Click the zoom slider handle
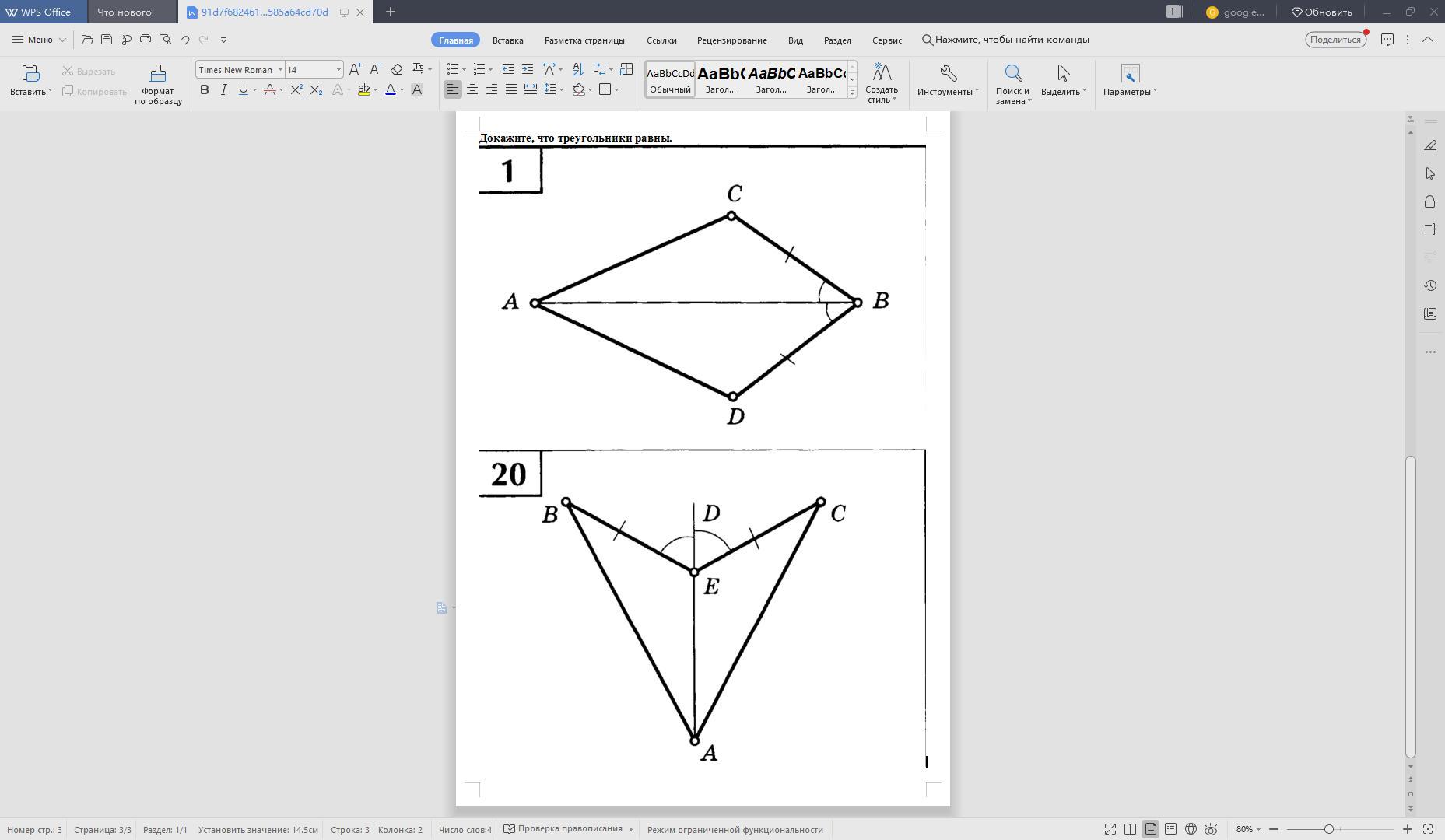This screenshot has height=840, width=1445. coord(1329,830)
